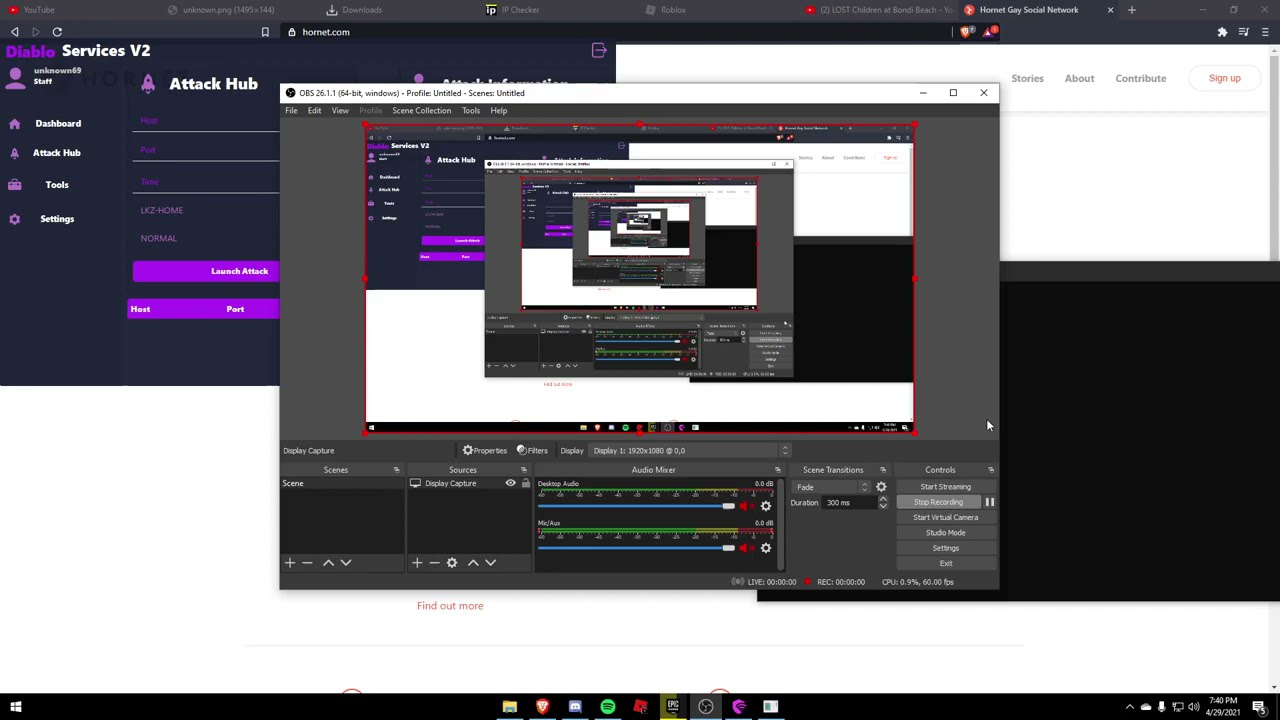Viewport: 1280px width, 720px height.
Task: Mute the Mic/Aux channel
Action: pos(744,548)
